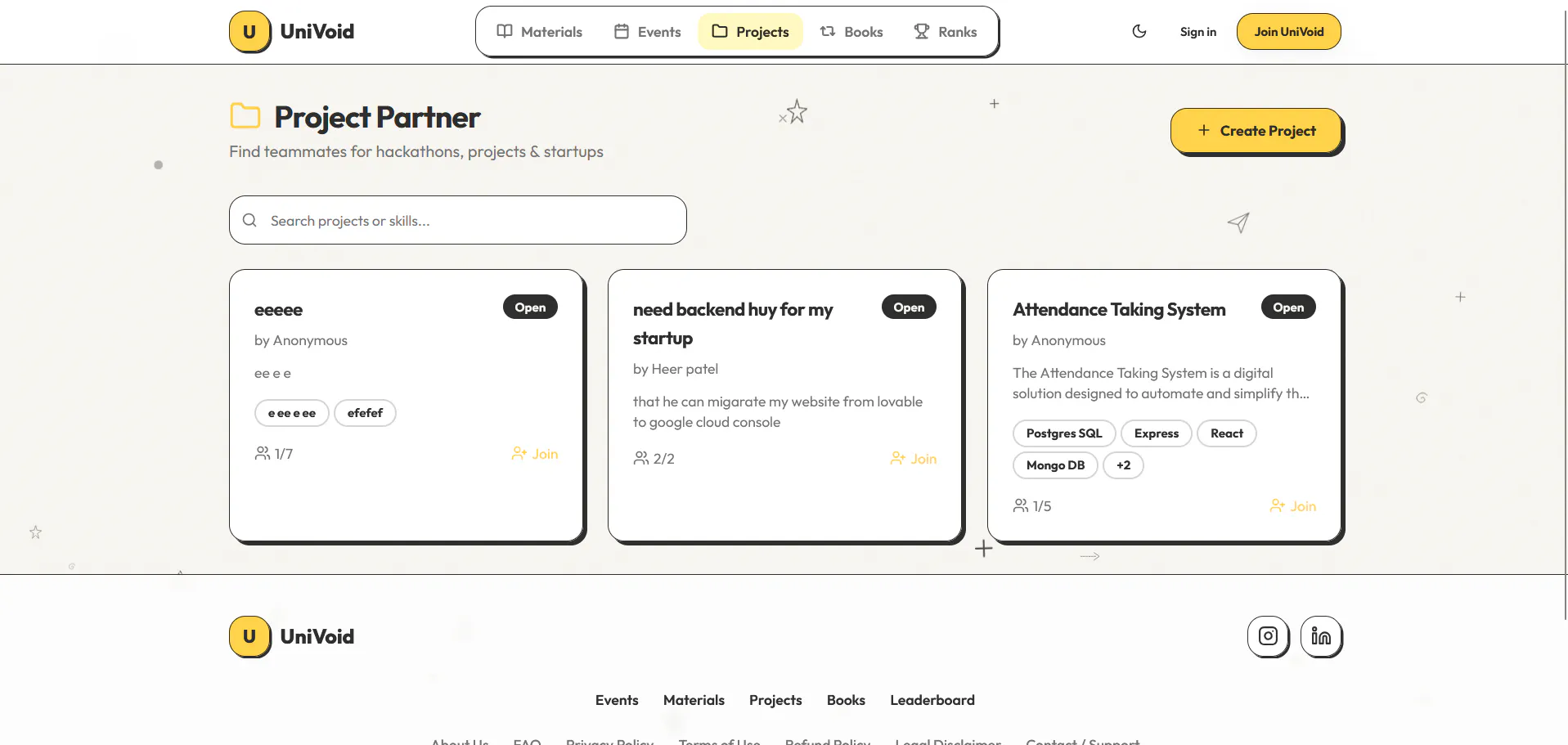Click the Express tag
This screenshot has height=745, width=1568.
point(1157,433)
